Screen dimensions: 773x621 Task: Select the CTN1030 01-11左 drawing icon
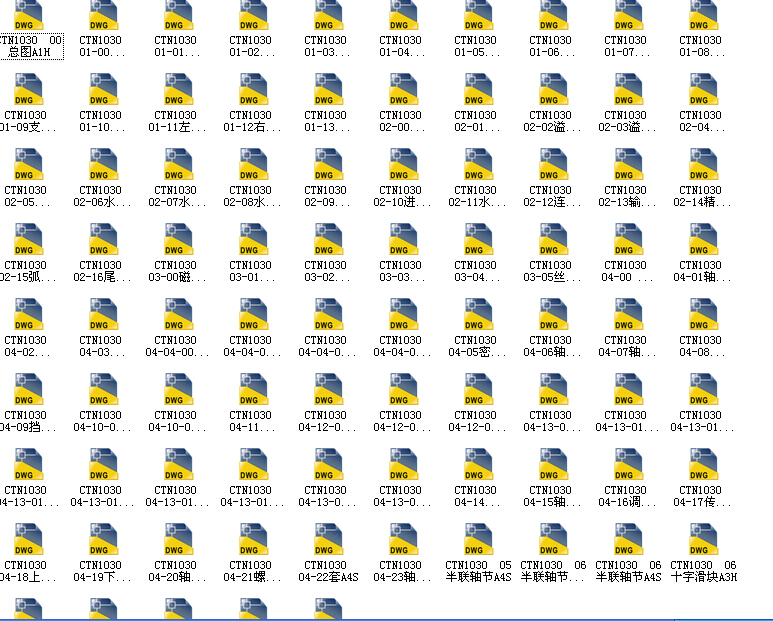pyautogui.click(x=178, y=89)
